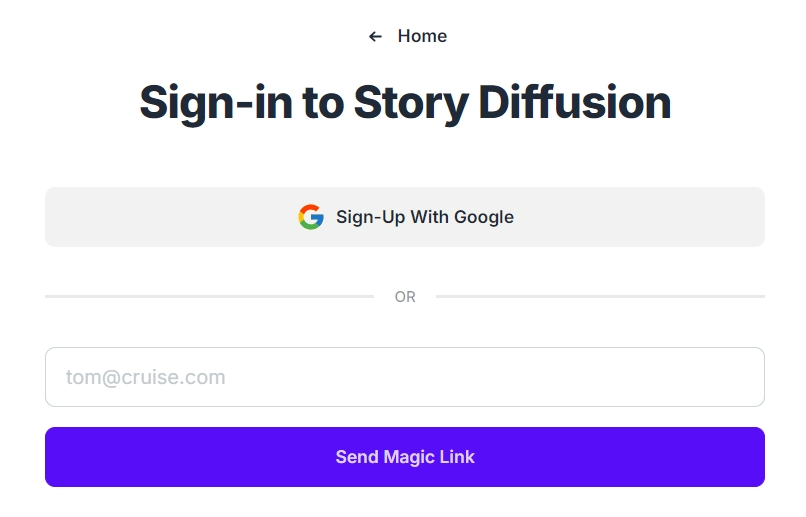This screenshot has height=517, width=806.
Task: Choose the gray Google sign-up button
Action: point(405,217)
